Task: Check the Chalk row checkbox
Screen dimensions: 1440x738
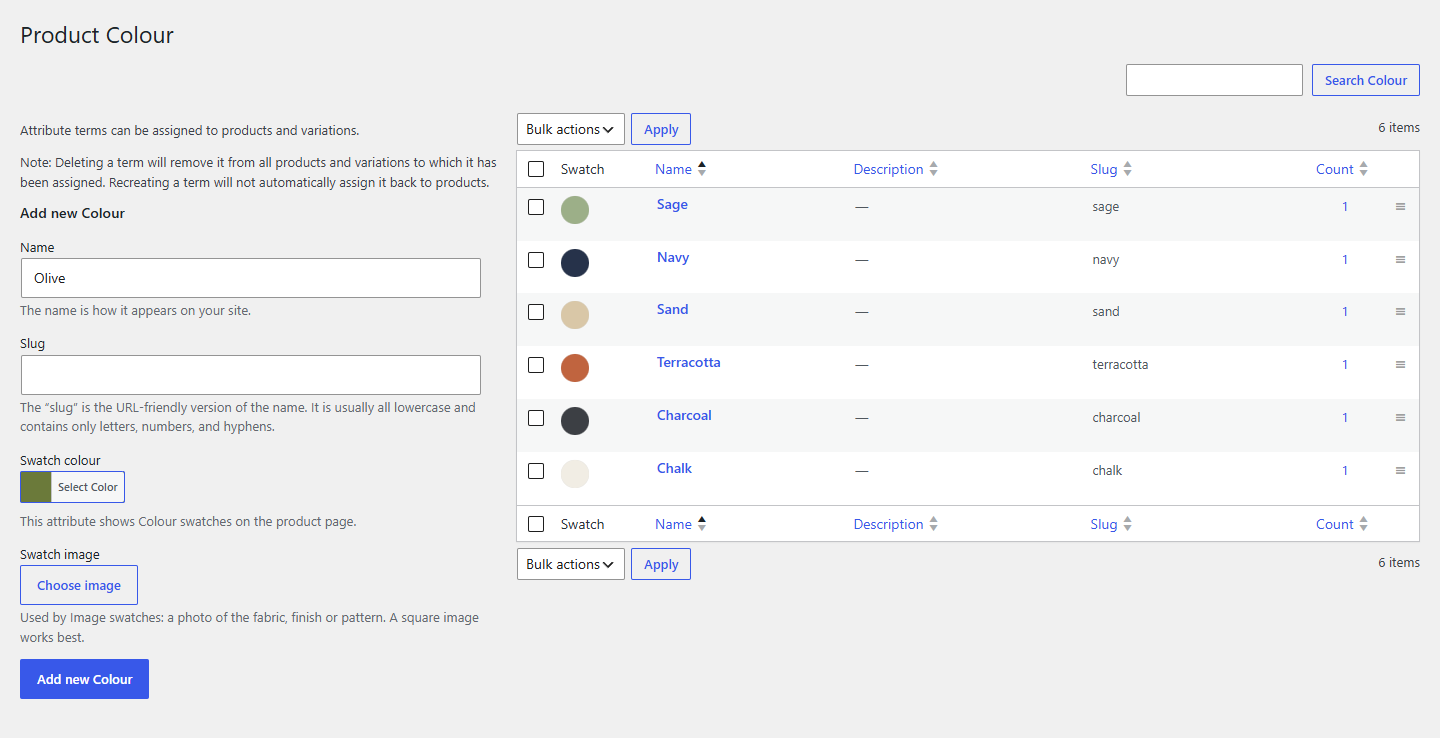Action: coord(536,471)
